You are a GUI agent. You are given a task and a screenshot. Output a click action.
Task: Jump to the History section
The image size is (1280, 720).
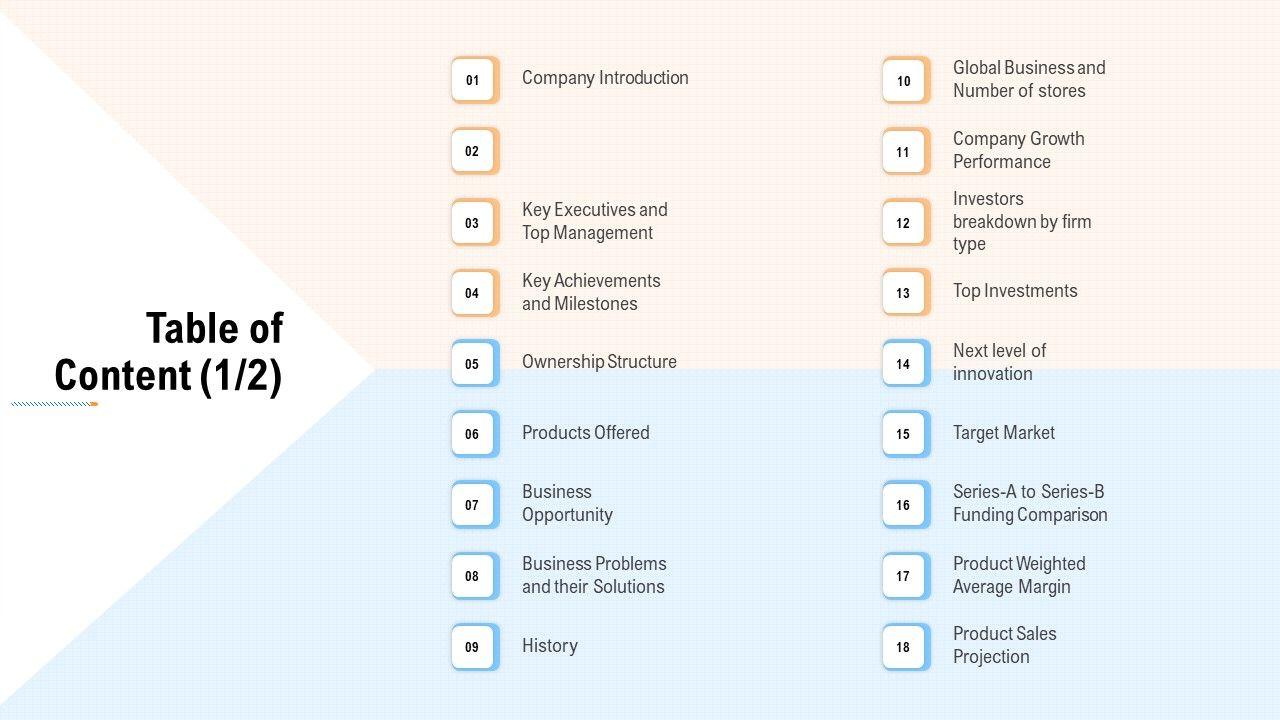[550, 646]
